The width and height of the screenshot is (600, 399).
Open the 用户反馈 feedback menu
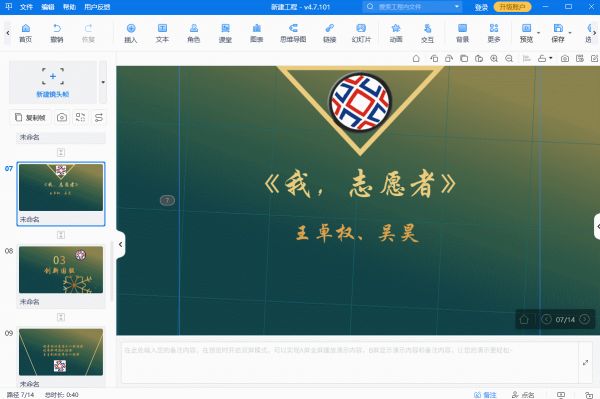coord(97,7)
